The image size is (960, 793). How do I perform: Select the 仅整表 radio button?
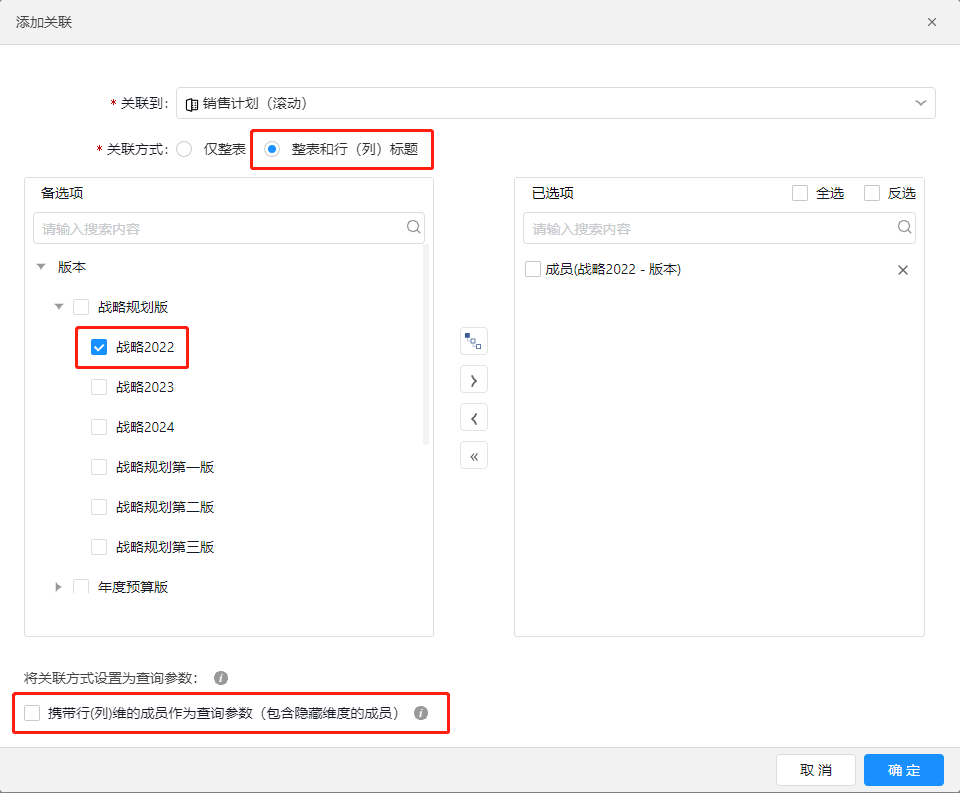click(184, 149)
